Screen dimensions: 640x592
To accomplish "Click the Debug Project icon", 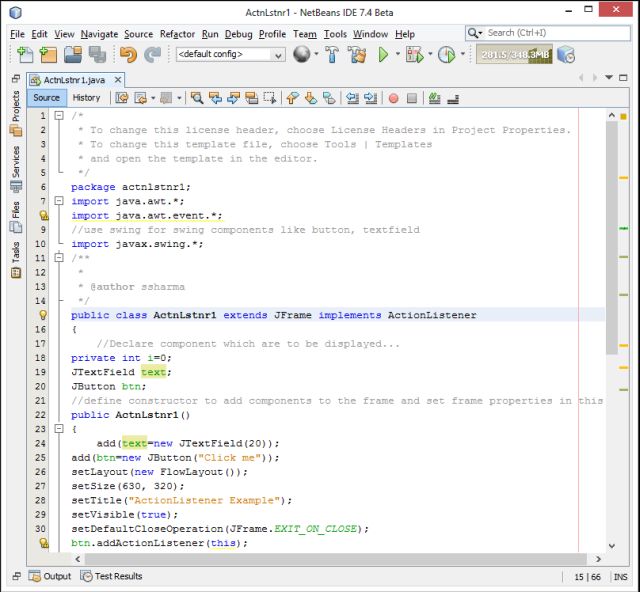I will click(x=414, y=55).
